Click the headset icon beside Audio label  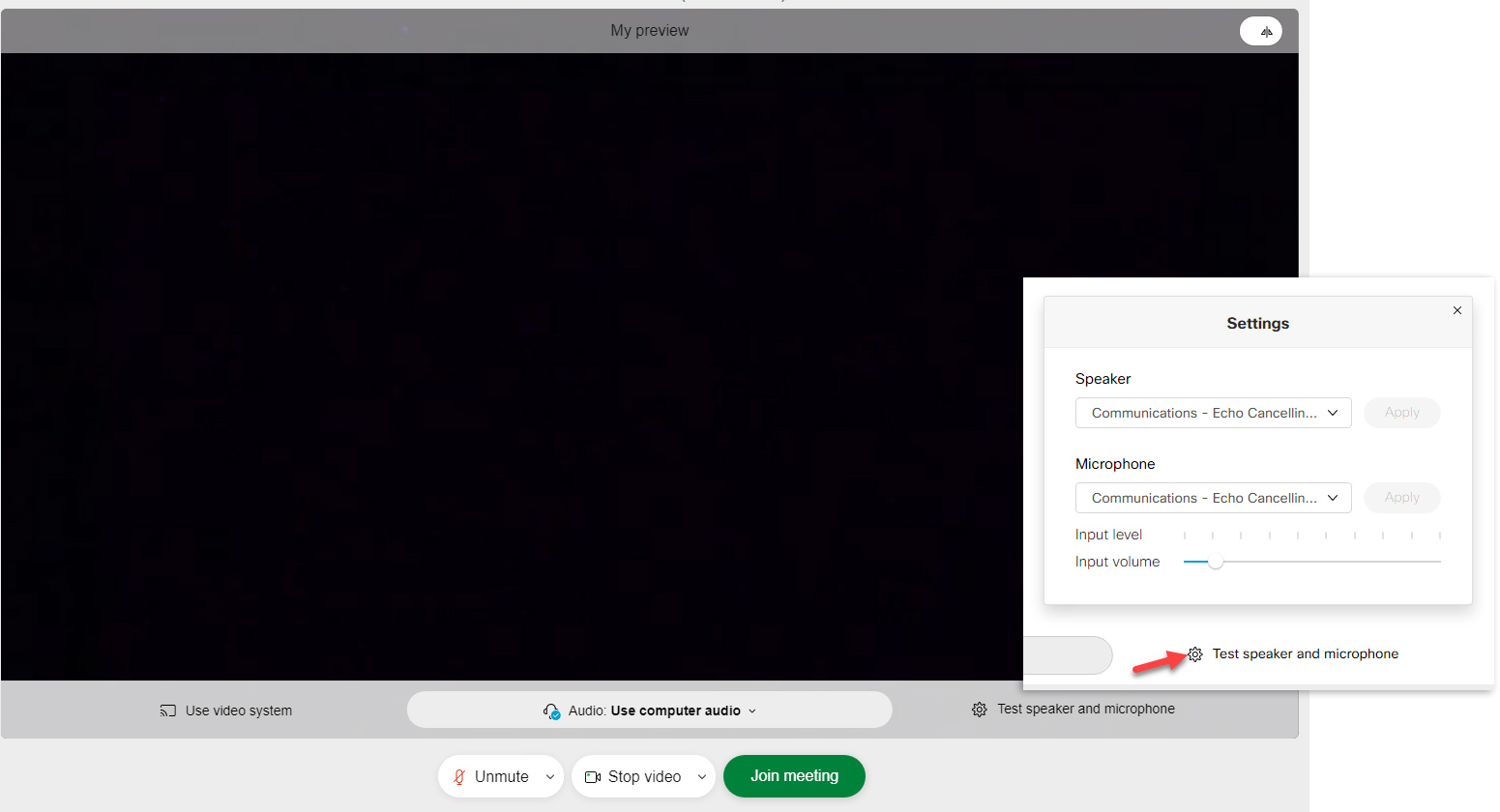(551, 711)
